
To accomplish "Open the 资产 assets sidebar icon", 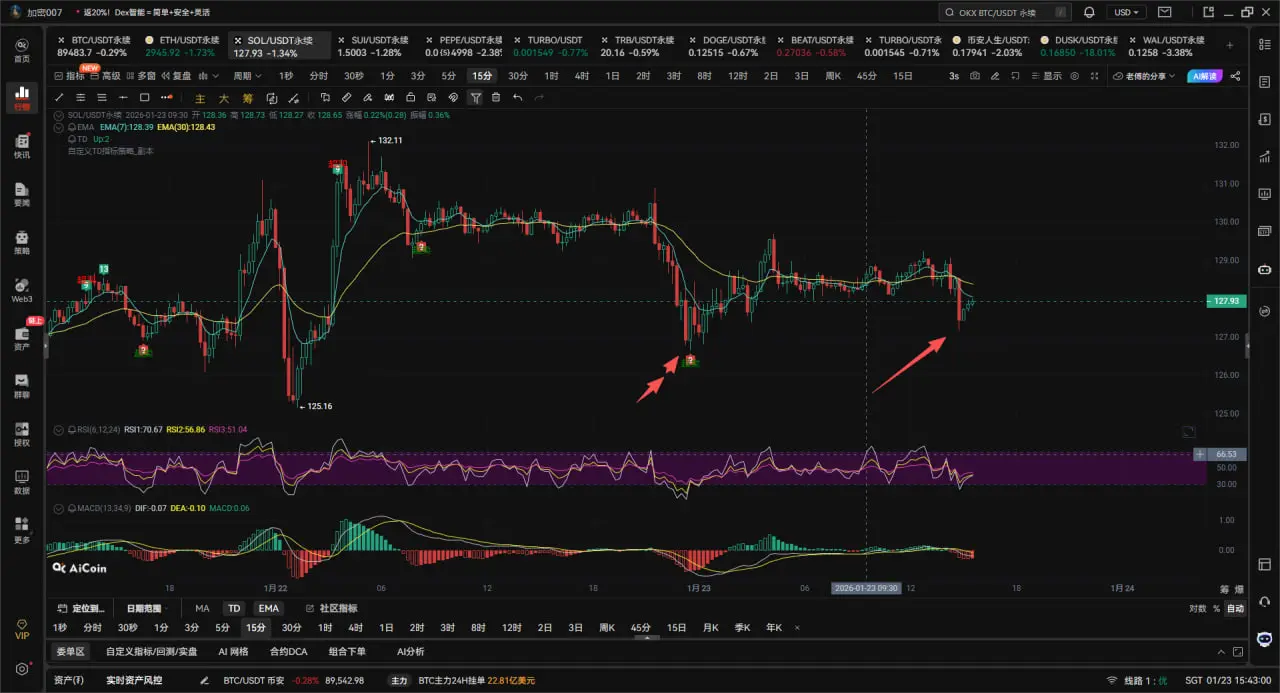I will pyautogui.click(x=22, y=338).
